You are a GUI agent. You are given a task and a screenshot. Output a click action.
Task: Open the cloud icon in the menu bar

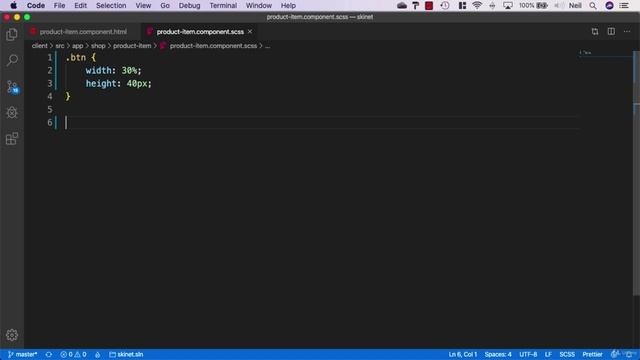coord(402,5)
